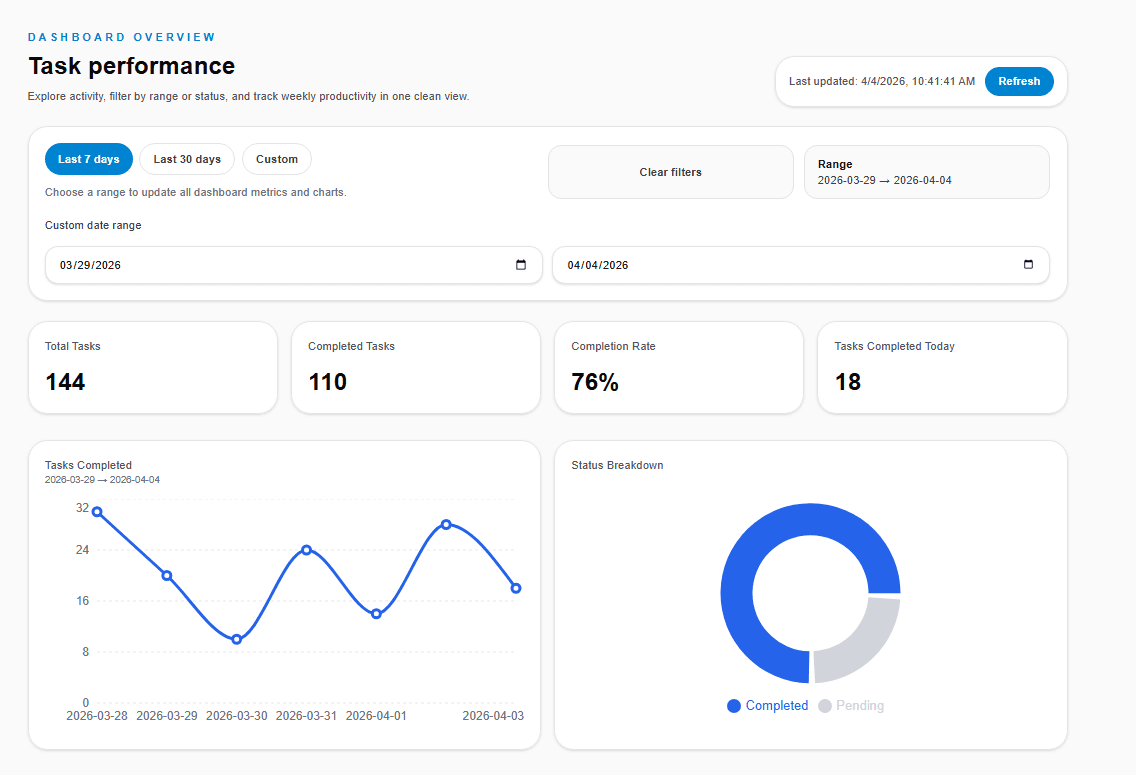Click the end date input showing 04/04/2026

point(790,265)
